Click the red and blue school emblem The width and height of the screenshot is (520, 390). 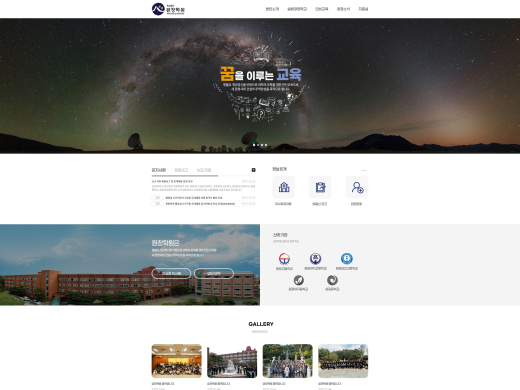[284, 258]
